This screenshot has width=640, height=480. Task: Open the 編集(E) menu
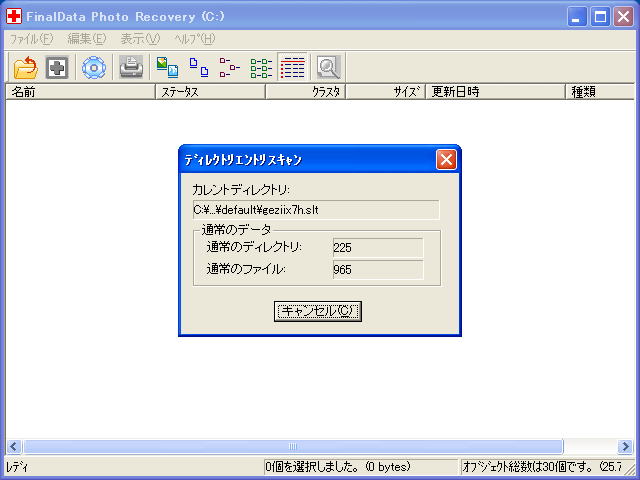point(87,39)
